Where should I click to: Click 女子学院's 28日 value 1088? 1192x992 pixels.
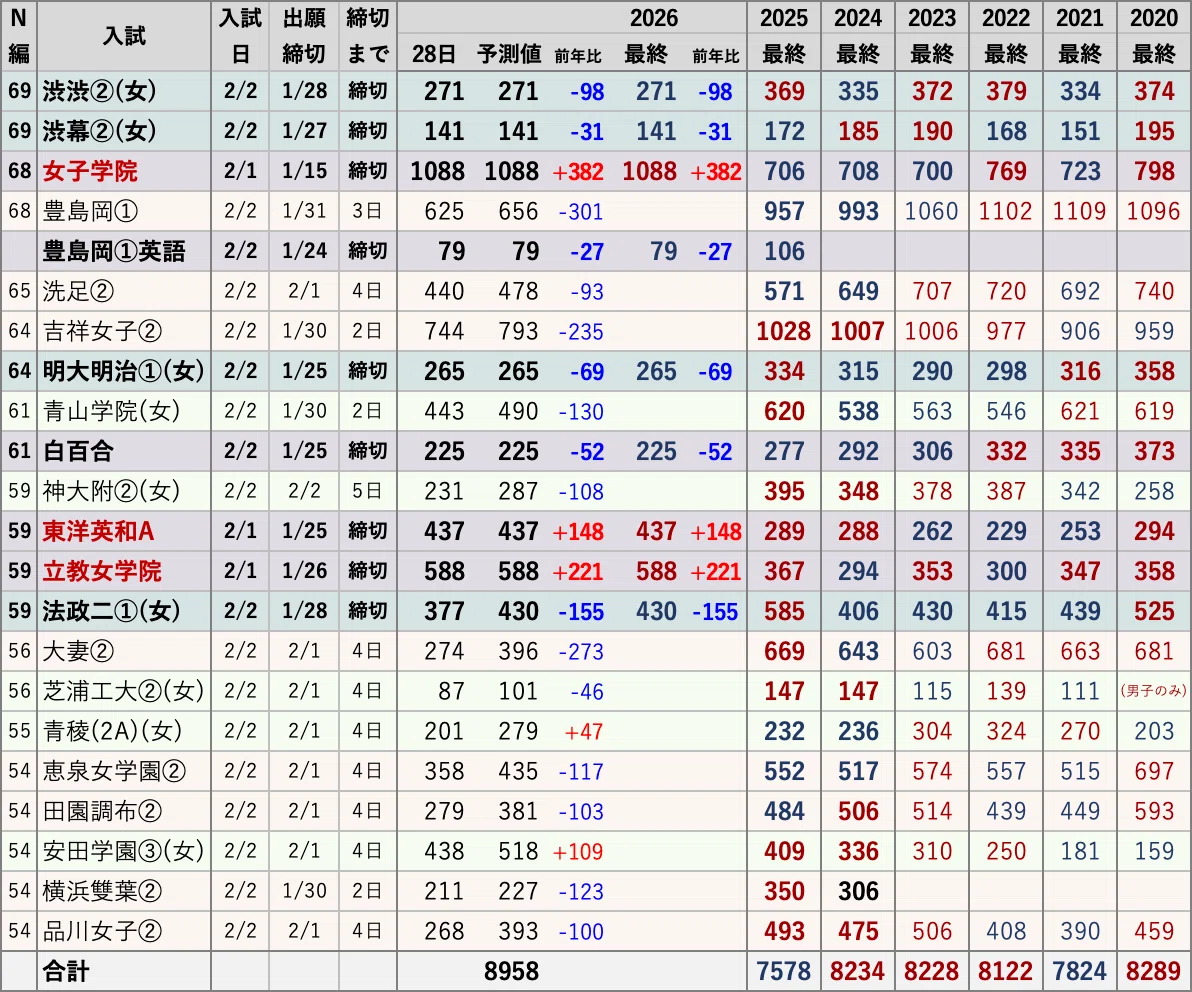[x=438, y=171]
